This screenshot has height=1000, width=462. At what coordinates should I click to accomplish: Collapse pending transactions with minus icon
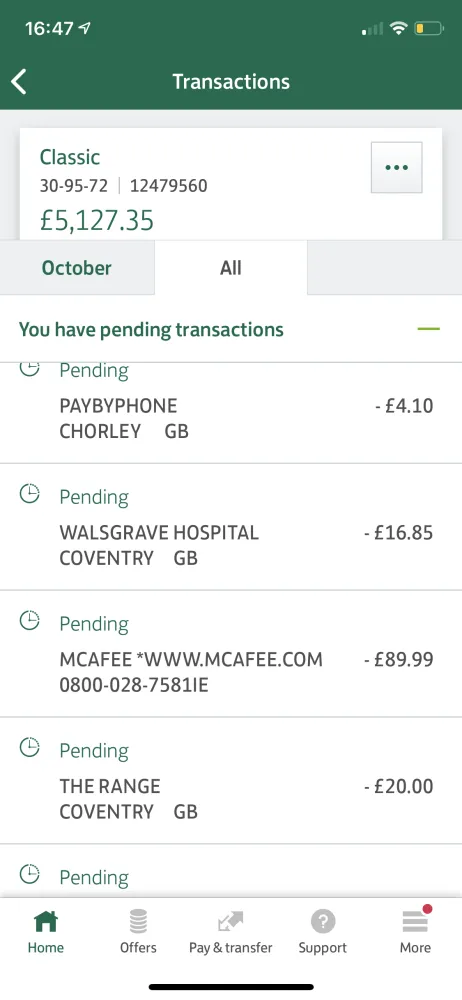coord(428,329)
